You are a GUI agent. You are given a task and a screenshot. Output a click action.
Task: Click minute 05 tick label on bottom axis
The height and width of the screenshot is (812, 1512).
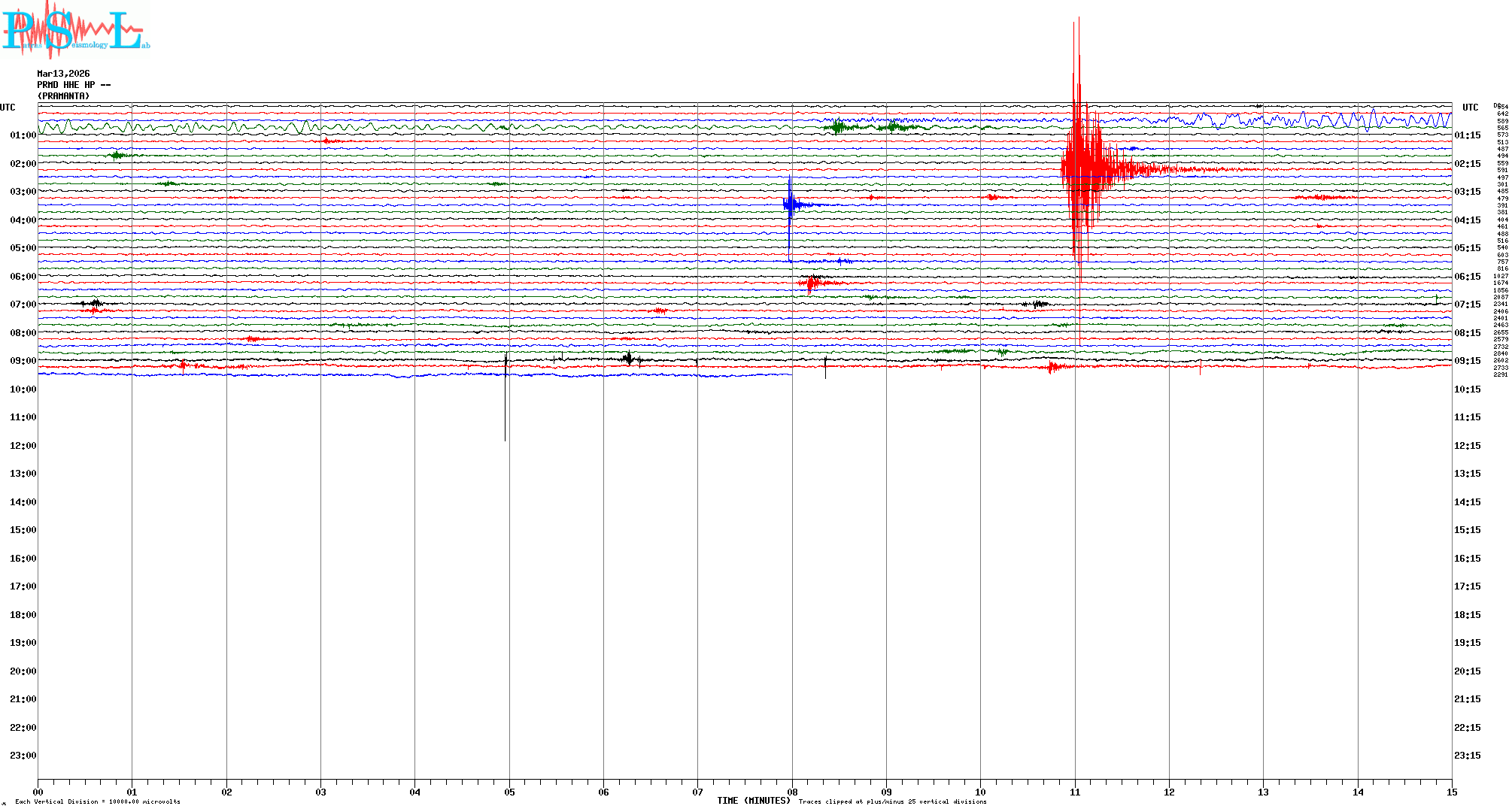509,792
